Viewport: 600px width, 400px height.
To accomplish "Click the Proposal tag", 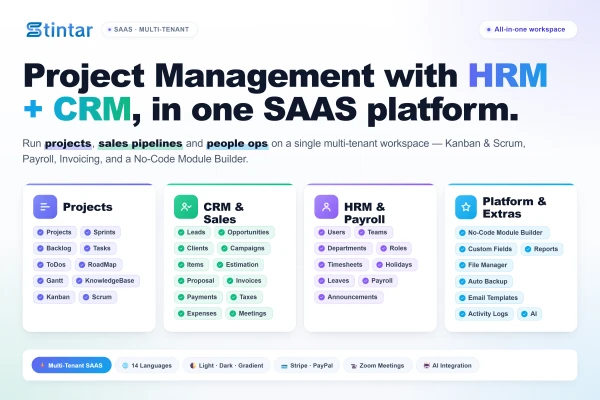I will coord(197,281).
